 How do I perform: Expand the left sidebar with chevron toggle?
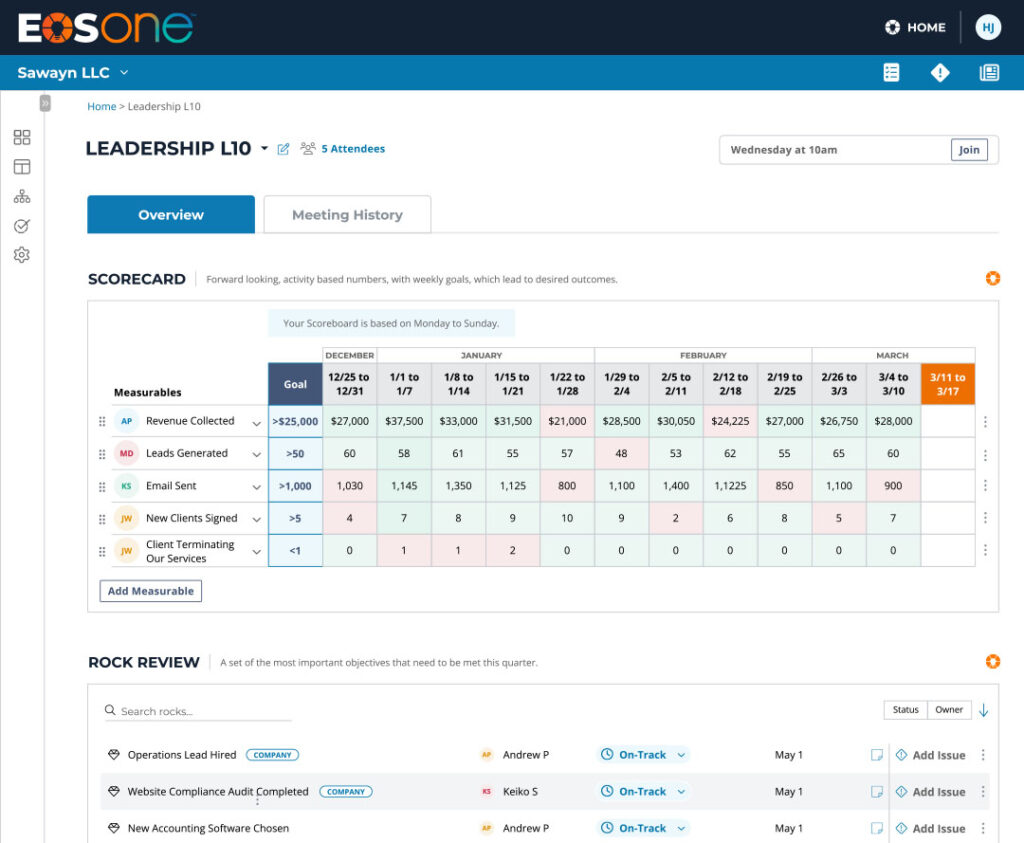coord(45,103)
